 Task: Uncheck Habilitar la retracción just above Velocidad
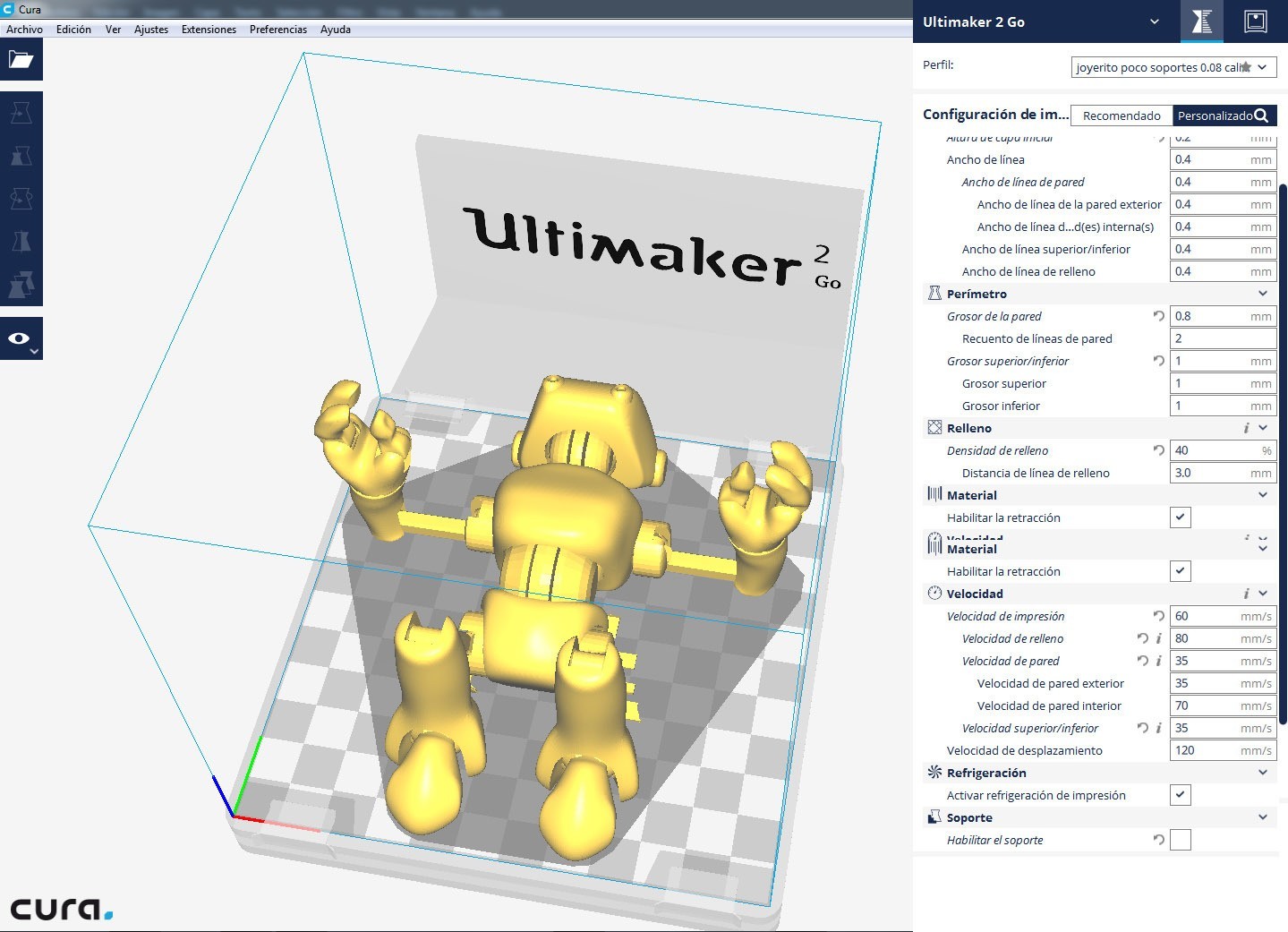(1180, 571)
